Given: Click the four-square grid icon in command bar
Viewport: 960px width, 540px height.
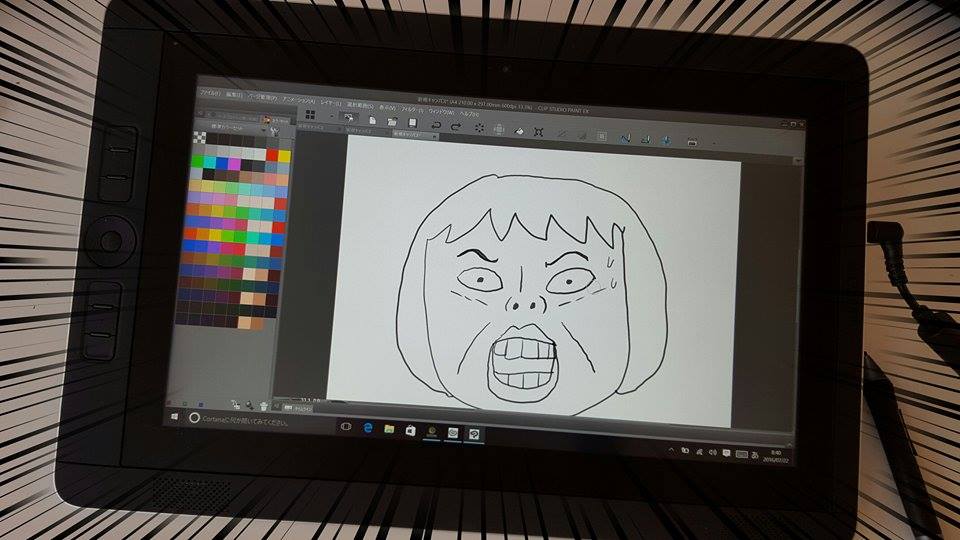Looking at the screenshot, I should coord(310,114).
